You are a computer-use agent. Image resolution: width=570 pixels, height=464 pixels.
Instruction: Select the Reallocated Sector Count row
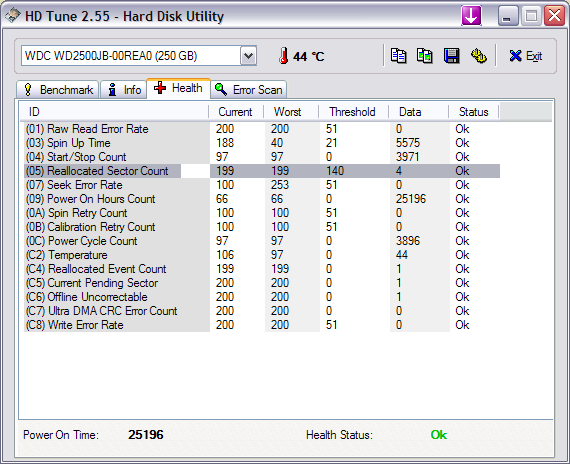tap(262, 171)
